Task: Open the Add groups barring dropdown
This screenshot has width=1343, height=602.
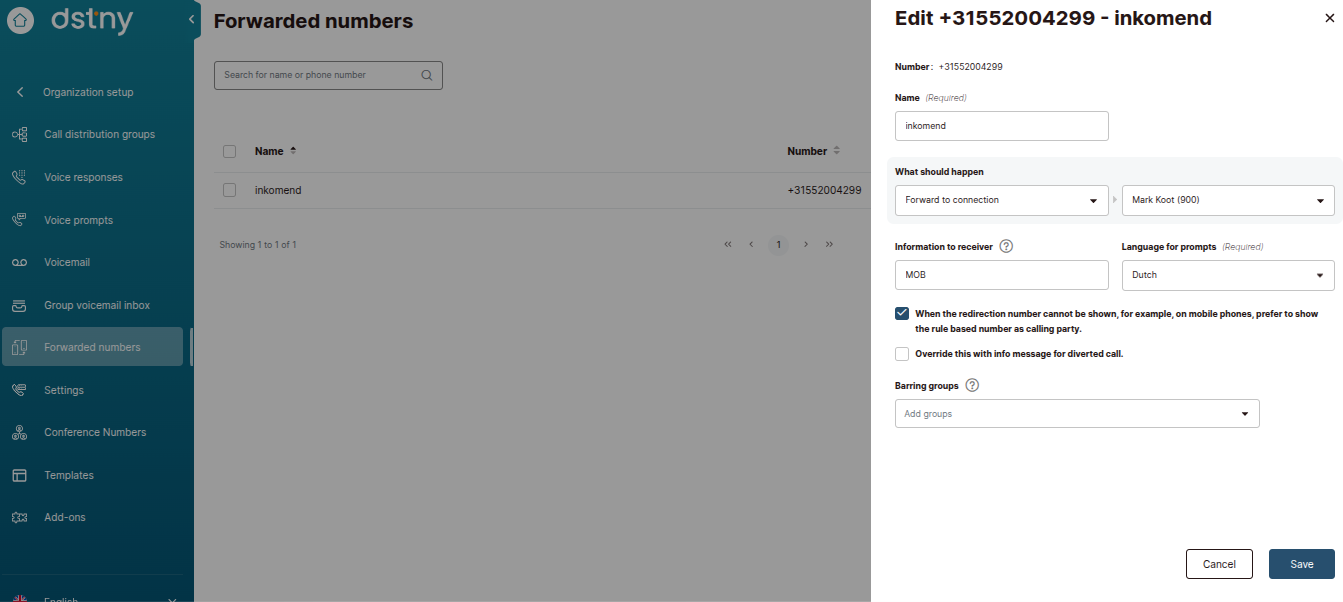Action: (1076, 414)
